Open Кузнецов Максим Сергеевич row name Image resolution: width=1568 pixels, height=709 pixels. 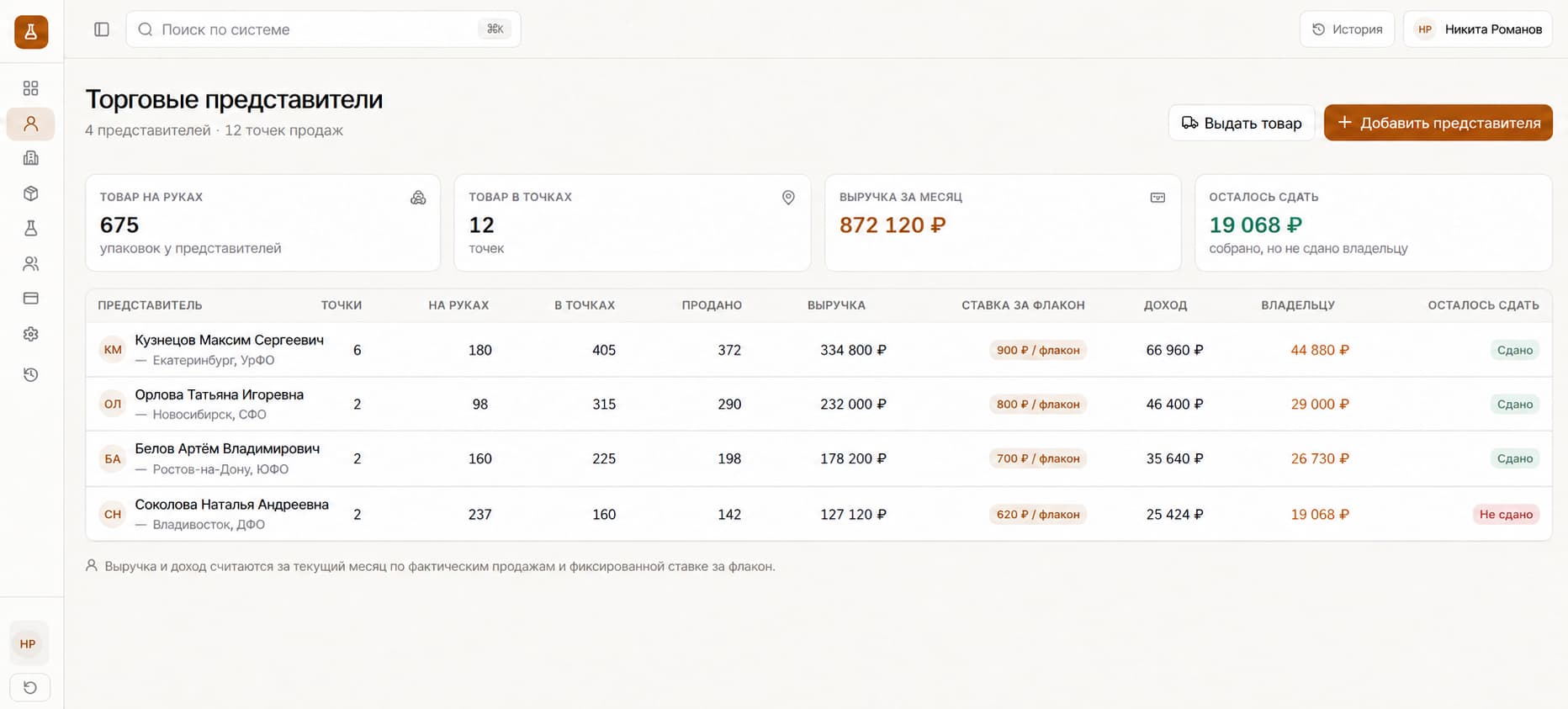click(230, 340)
